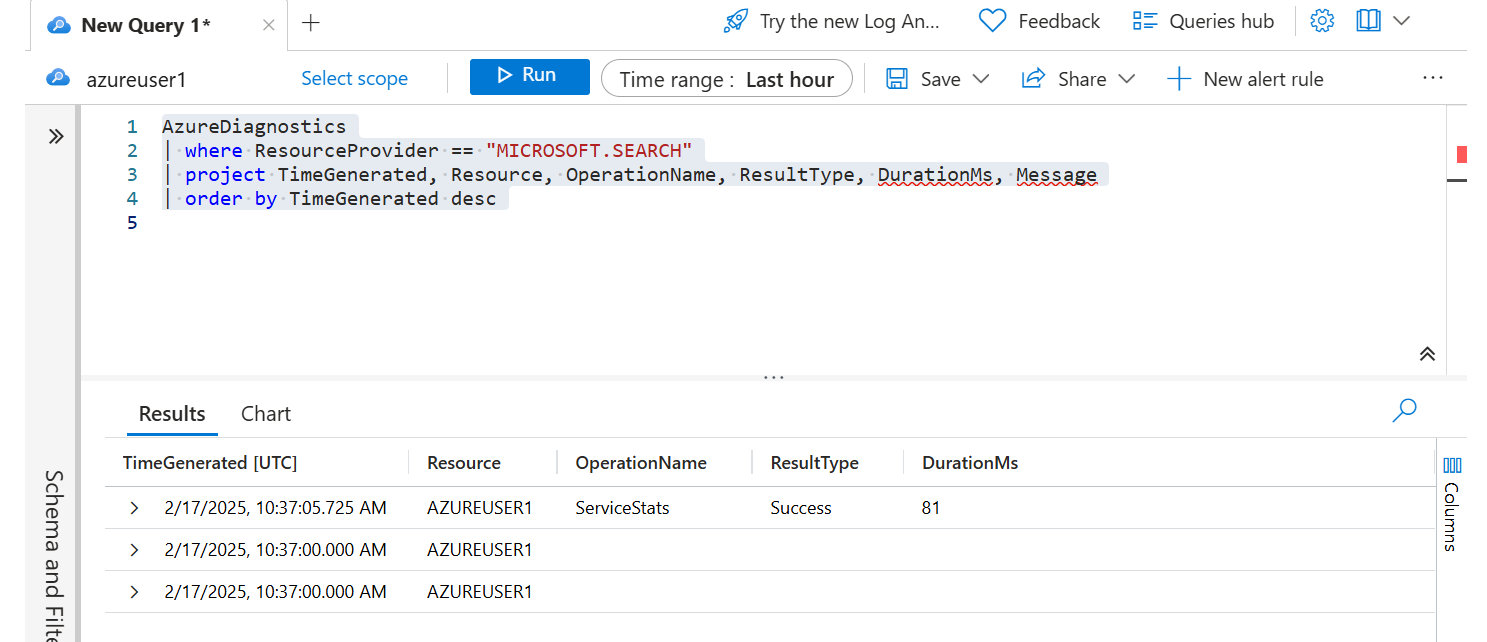Close the New Query 1 tab
The width and height of the screenshot is (1487, 642).
(x=268, y=25)
